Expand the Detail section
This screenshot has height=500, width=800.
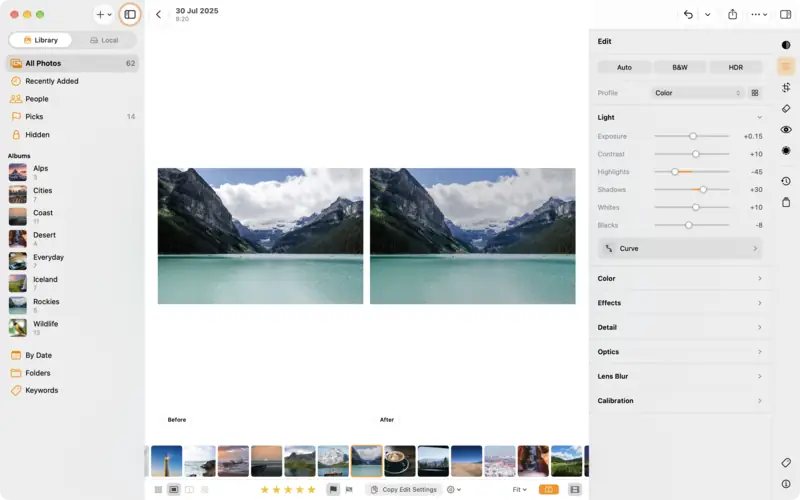[680, 328]
